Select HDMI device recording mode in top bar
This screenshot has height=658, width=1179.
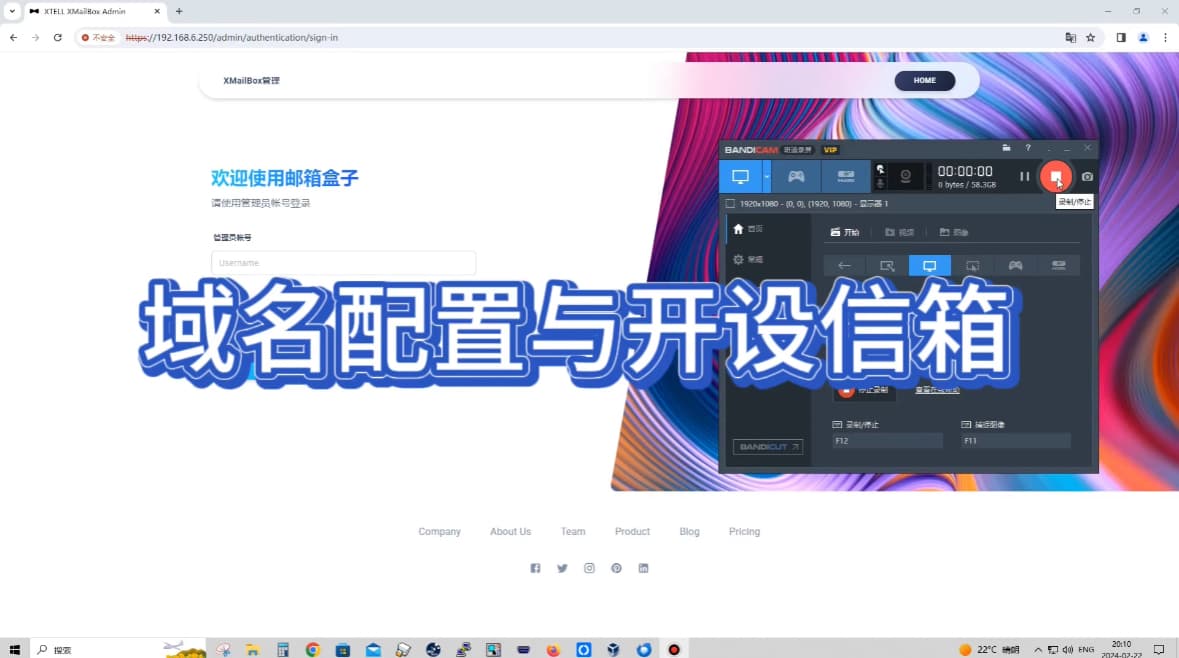(x=846, y=177)
